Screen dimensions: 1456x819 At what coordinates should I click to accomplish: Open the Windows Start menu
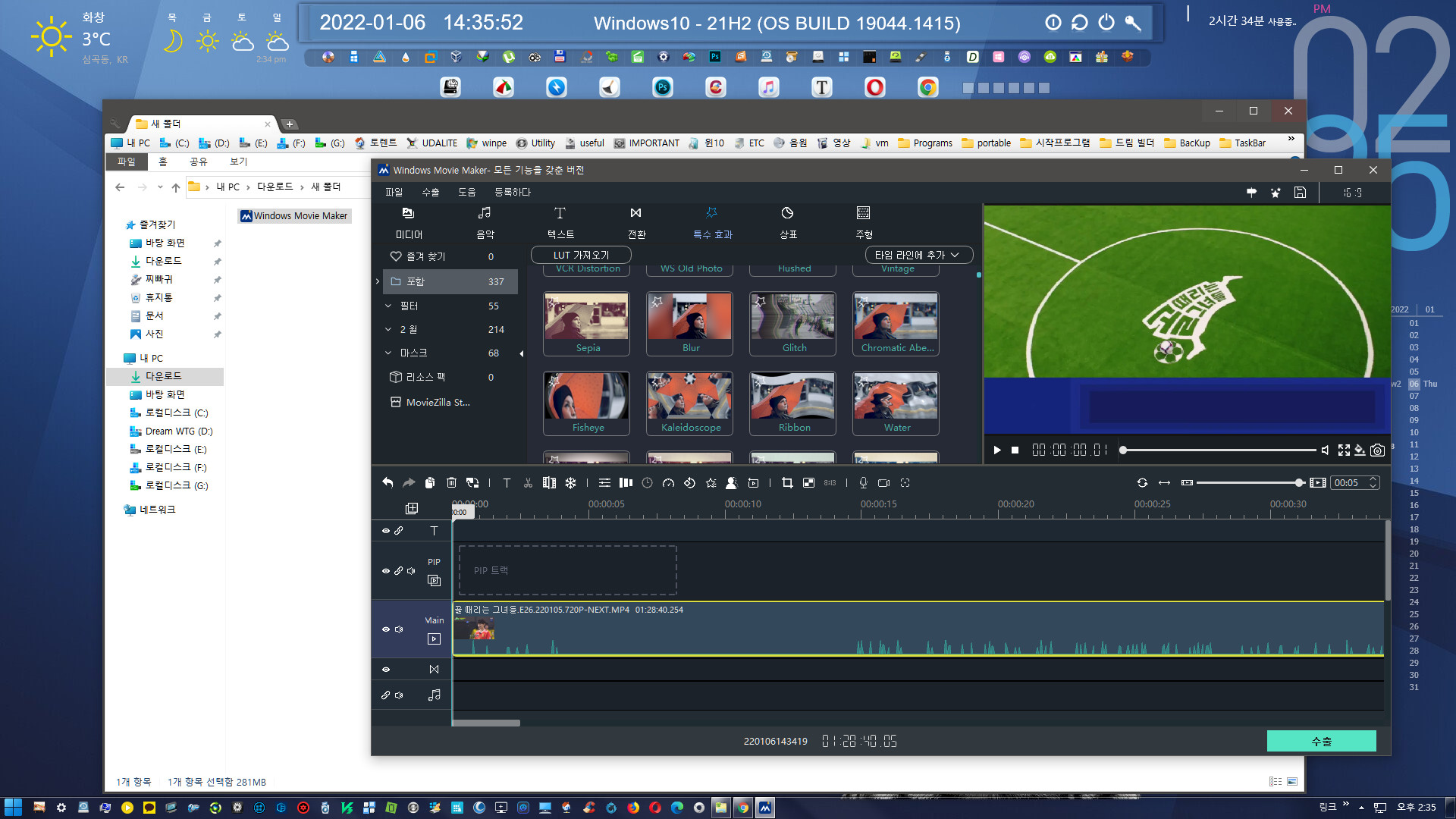tap(13, 808)
